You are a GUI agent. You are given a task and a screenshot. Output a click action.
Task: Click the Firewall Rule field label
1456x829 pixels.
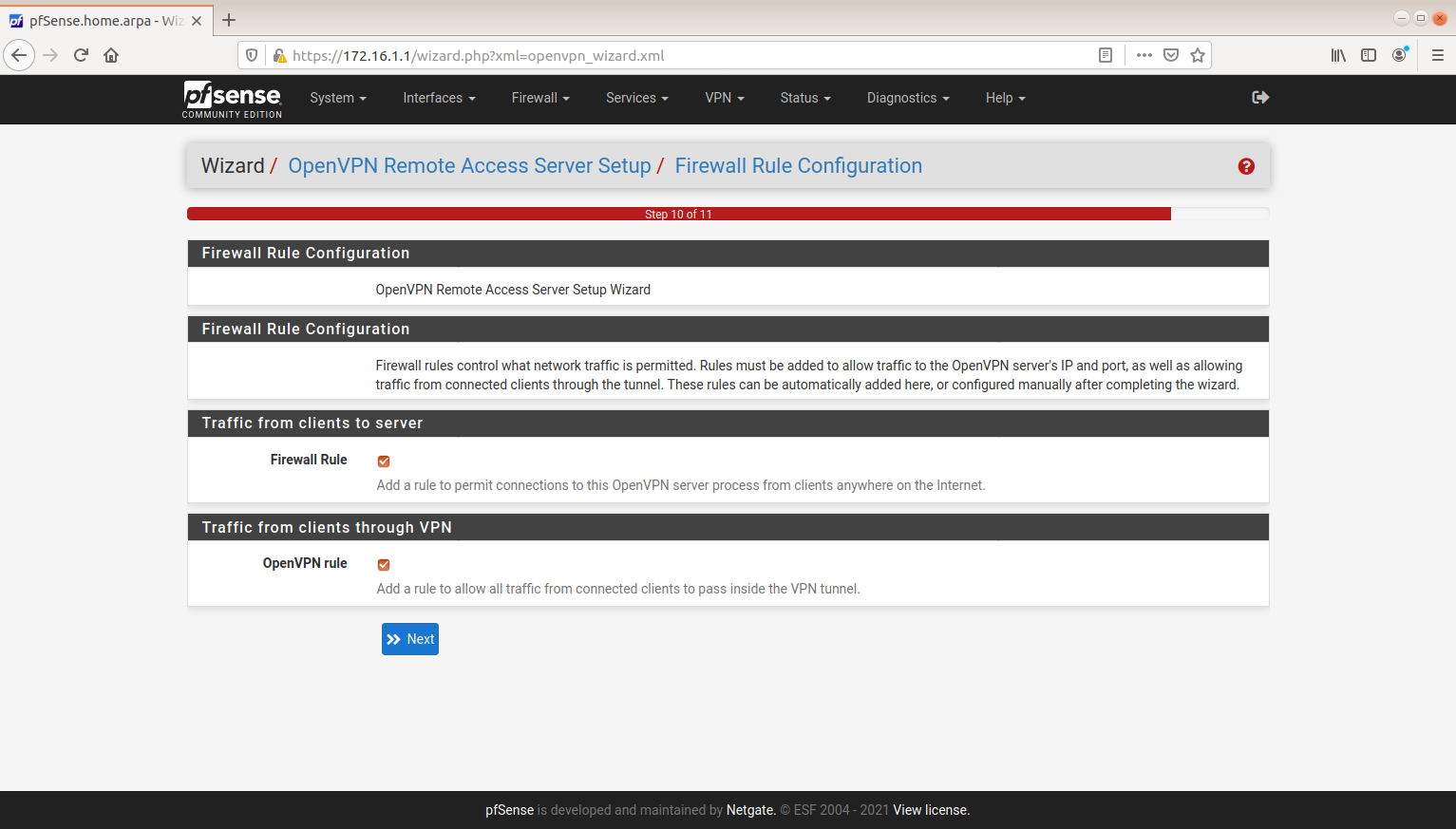tap(309, 460)
